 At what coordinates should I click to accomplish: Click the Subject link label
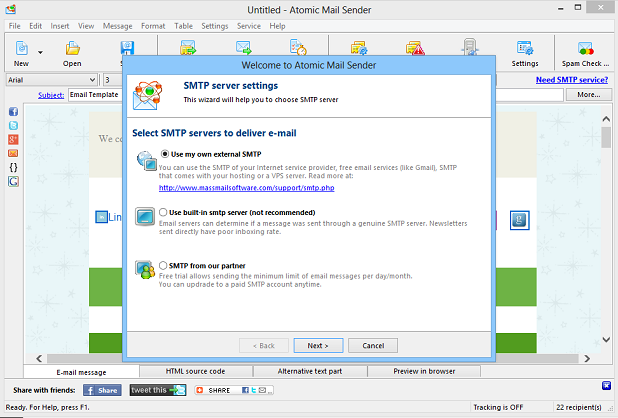coord(51,95)
